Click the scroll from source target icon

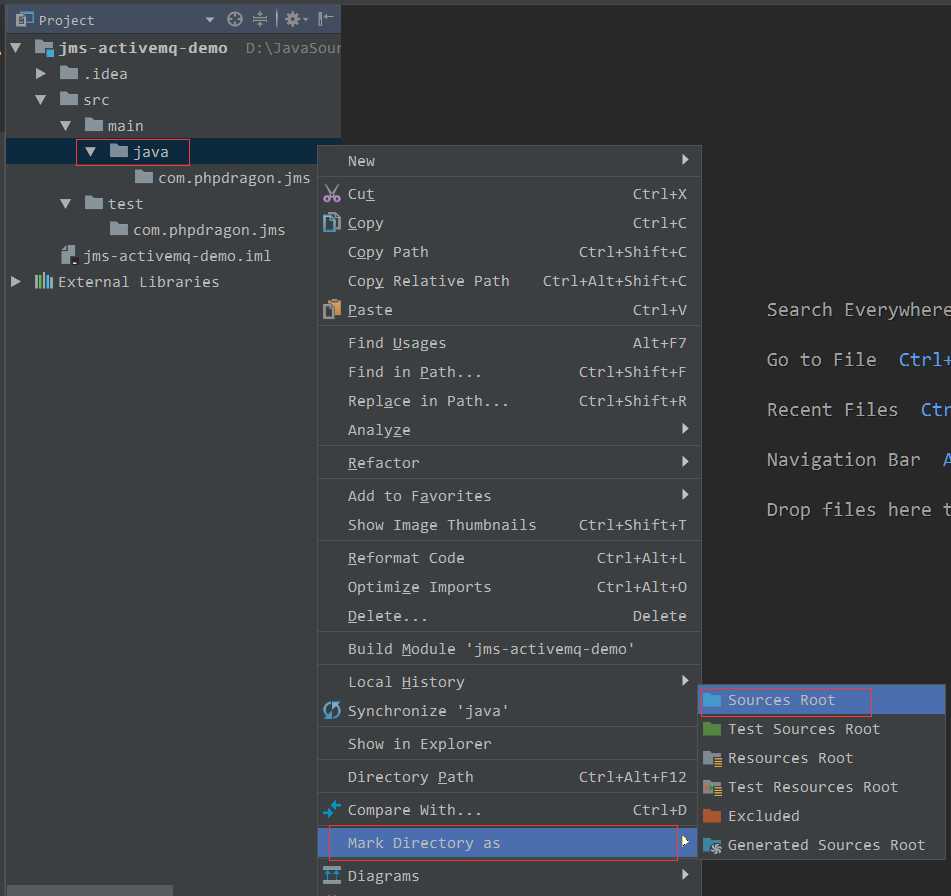[x=235, y=19]
